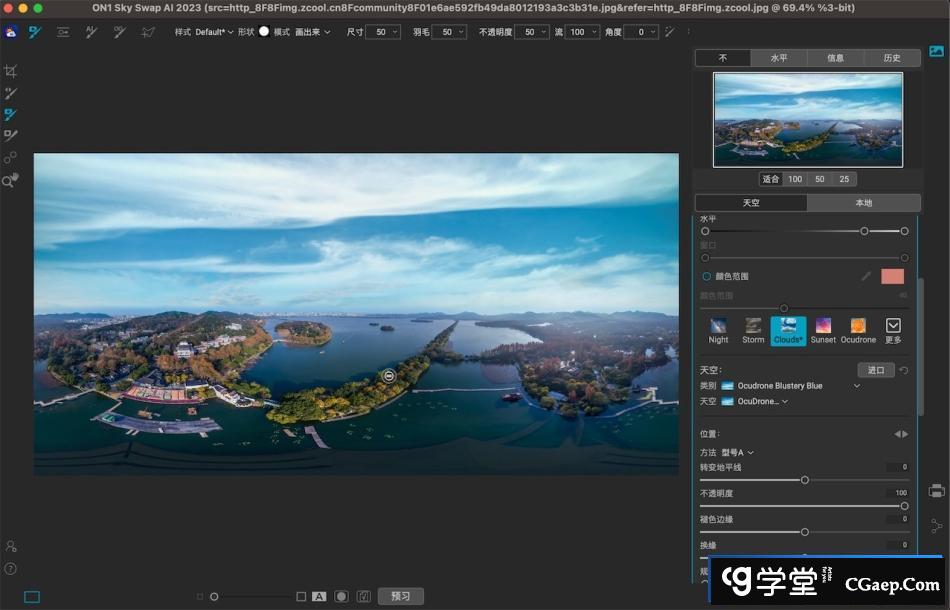Click the salmon color range swatch
Image resolution: width=950 pixels, height=610 pixels.
[892, 276]
